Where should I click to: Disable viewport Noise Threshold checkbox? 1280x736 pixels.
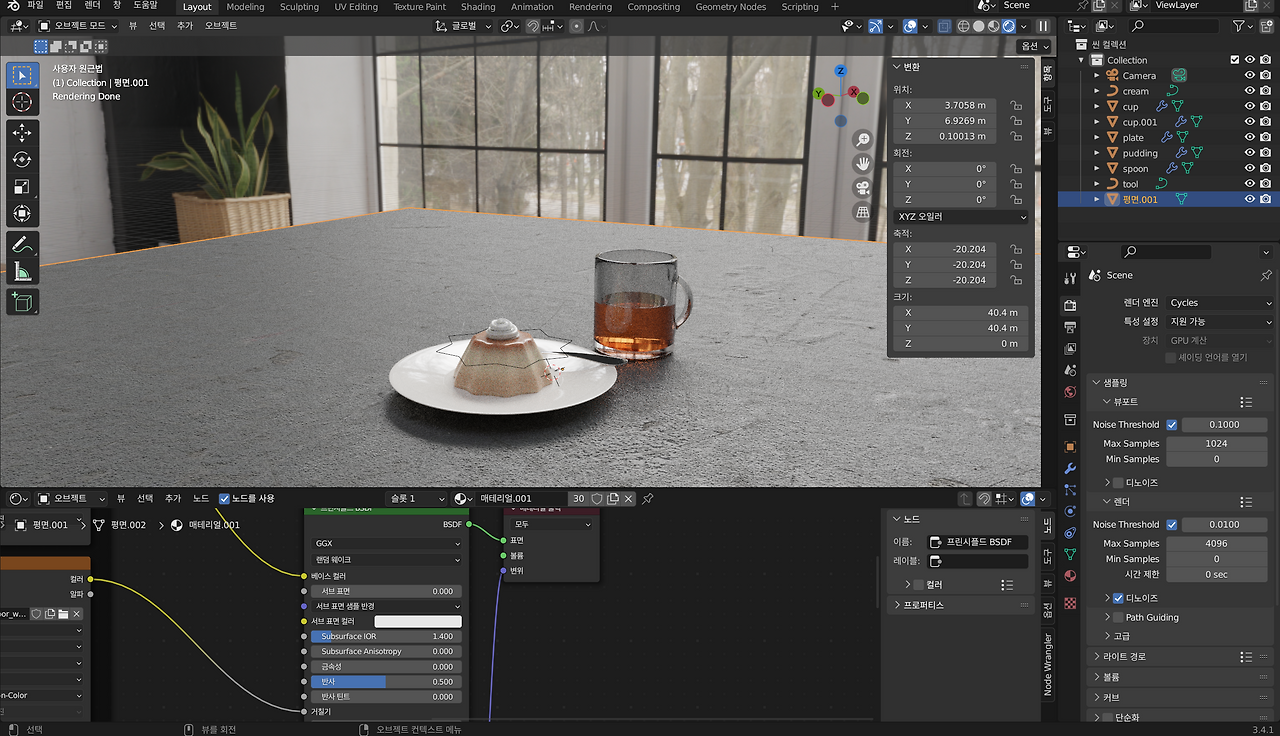point(1172,424)
